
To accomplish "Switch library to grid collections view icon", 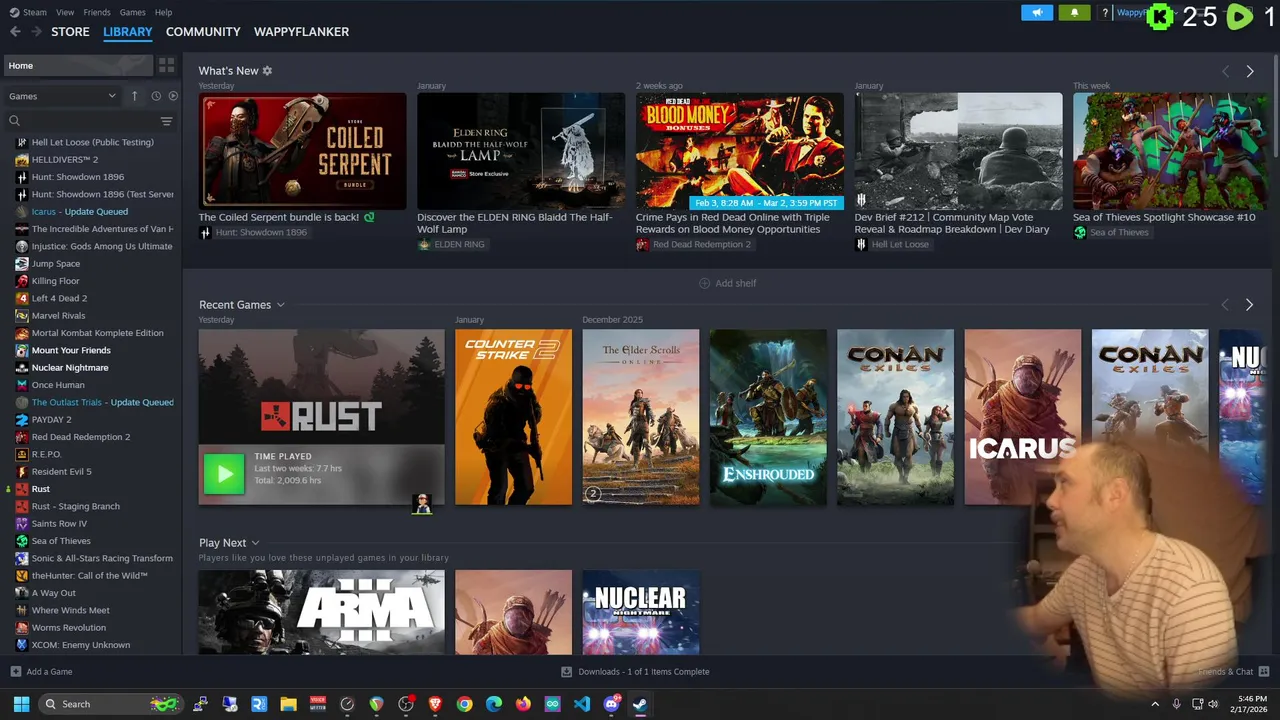I will (167, 65).
